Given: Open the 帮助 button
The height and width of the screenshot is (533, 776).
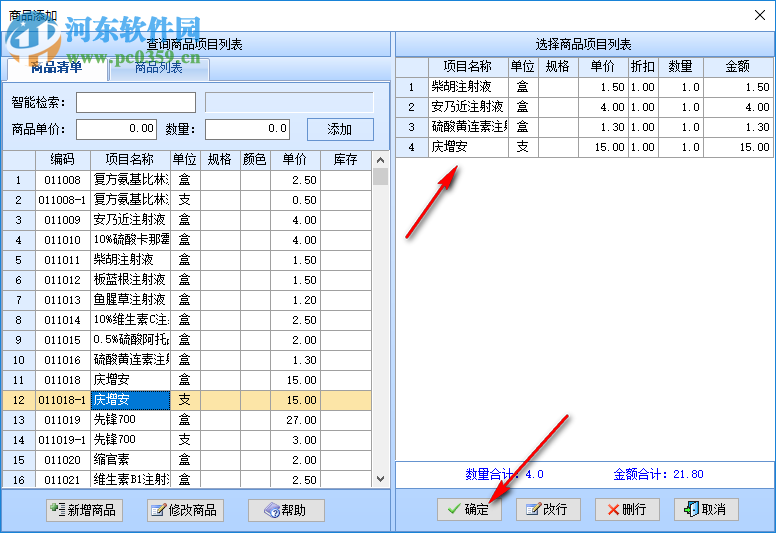Looking at the screenshot, I should click(286, 510).
